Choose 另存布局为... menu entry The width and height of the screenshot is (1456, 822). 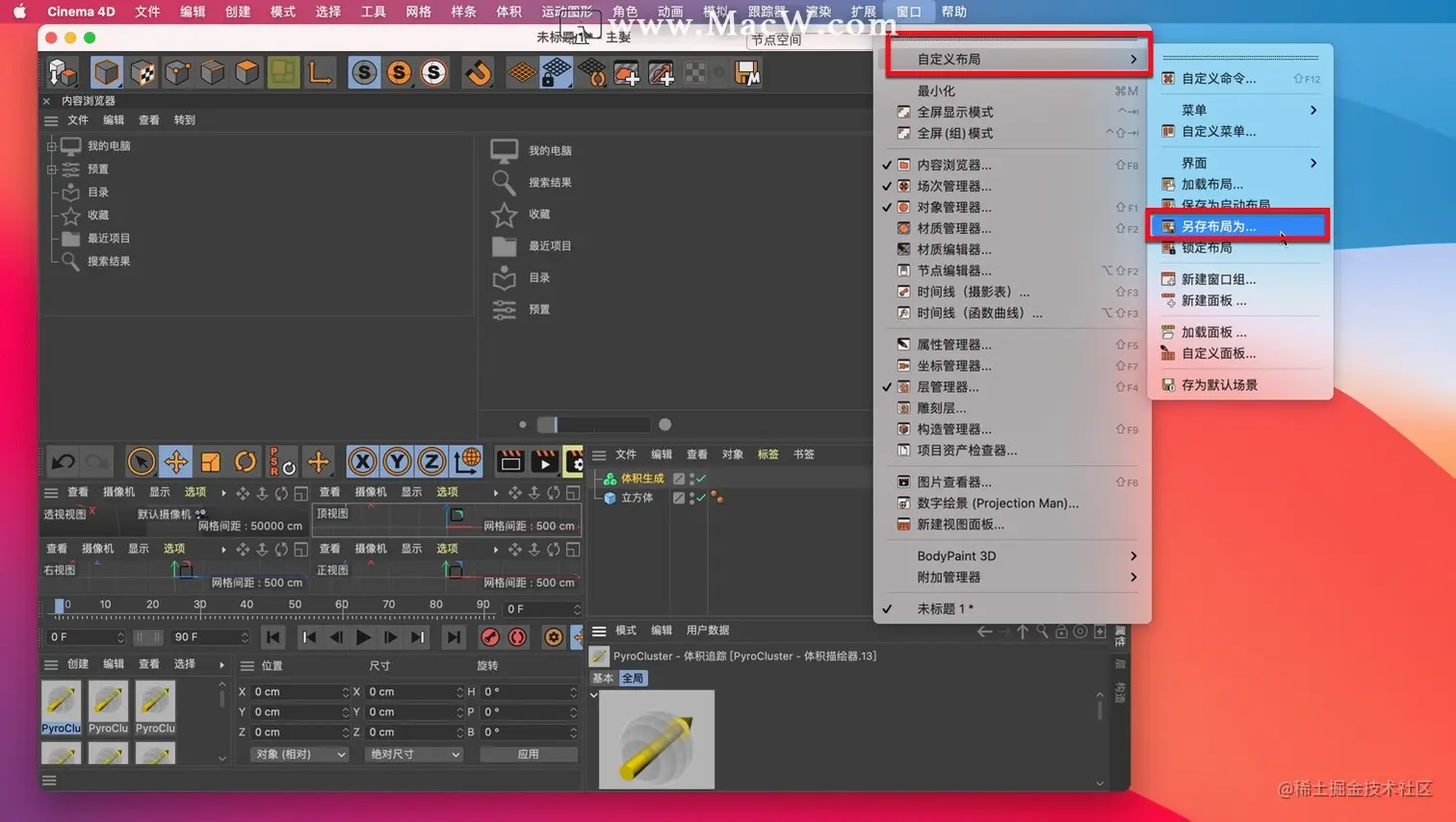click(x=1239, y=226)
